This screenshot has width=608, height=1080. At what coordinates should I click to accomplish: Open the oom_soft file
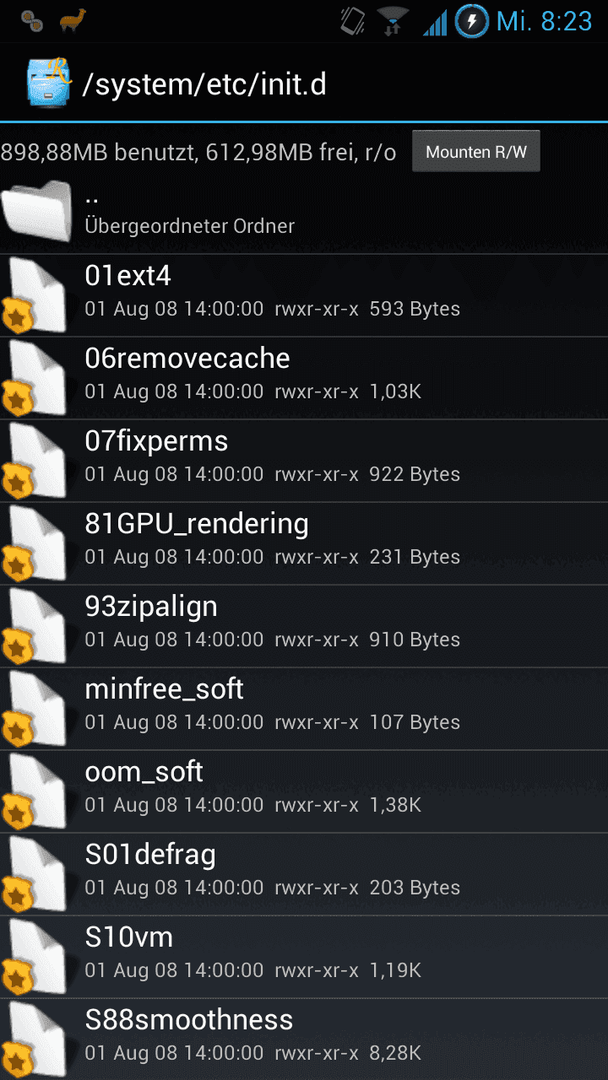304,791
